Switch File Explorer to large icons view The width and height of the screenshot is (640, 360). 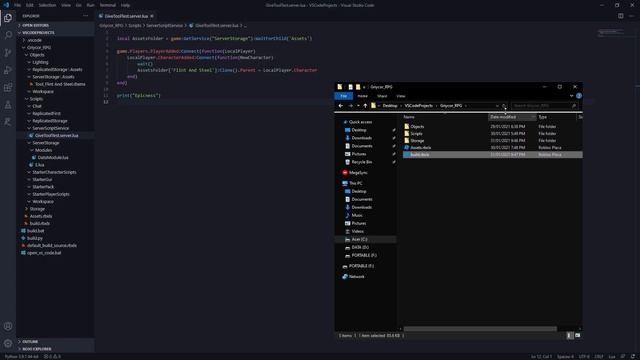(x=578, y=336)
